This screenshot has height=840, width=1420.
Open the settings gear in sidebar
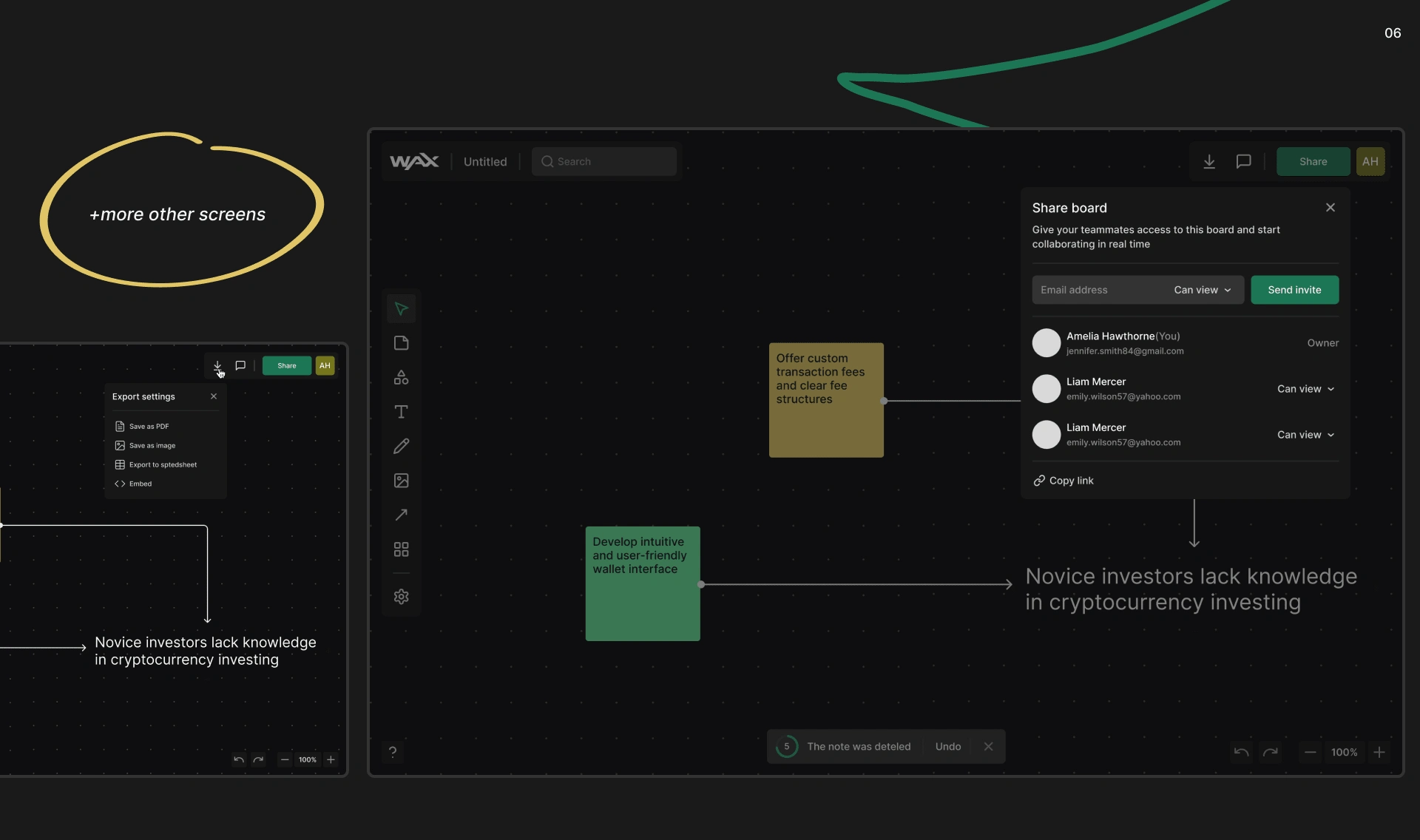401,597
